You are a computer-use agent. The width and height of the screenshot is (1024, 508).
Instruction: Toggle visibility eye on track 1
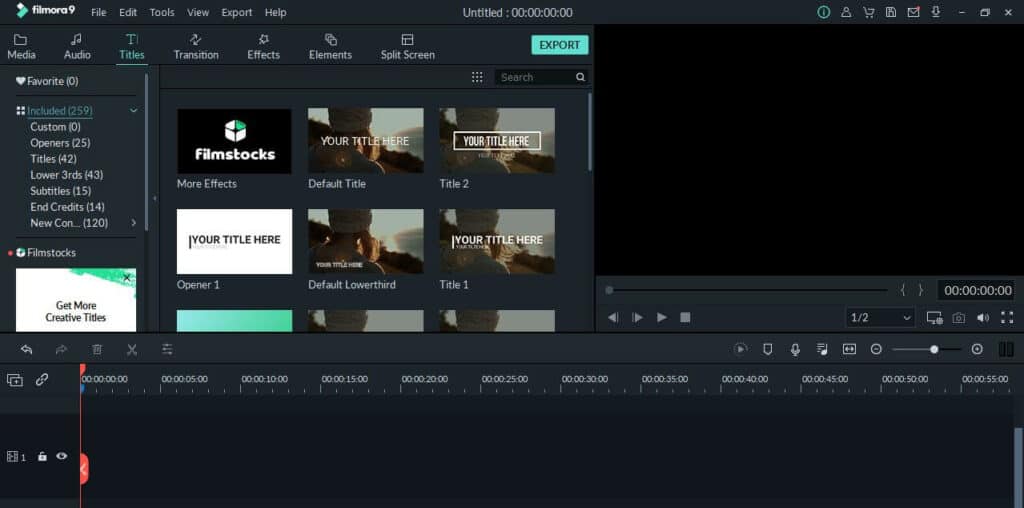coord(61,456)
